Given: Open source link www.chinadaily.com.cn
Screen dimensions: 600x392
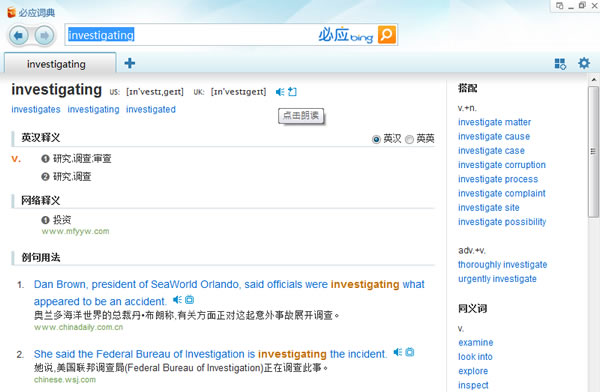Looking at the screenshot, I should click(x=78, y=327).
